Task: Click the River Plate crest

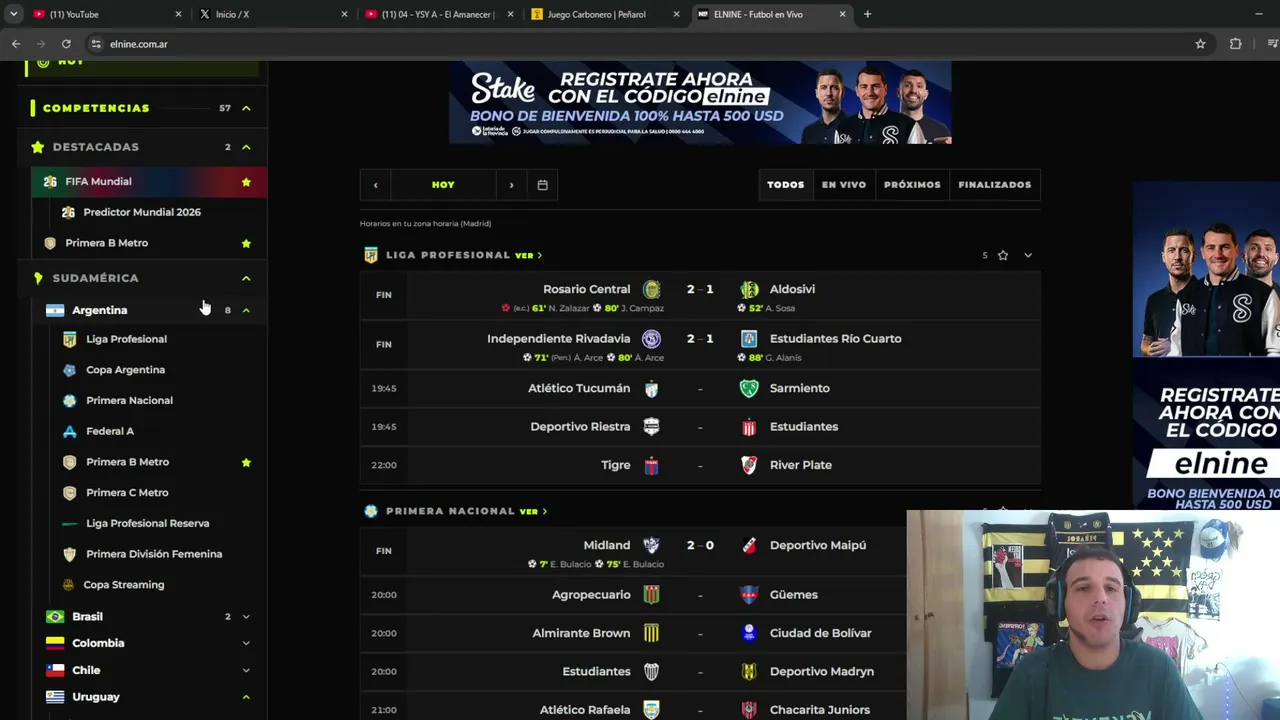Action: coord(749,465)
